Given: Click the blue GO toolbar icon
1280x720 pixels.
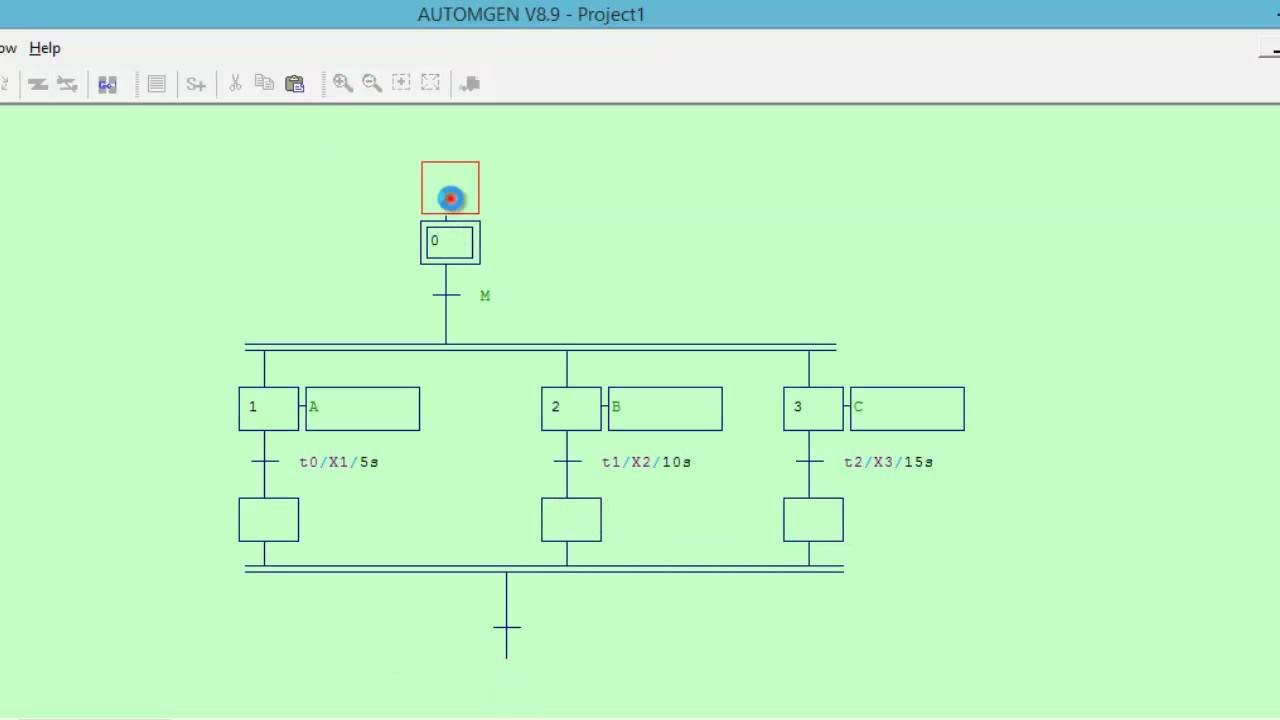Looking at the screenshot, I should [x=107, y=84].
